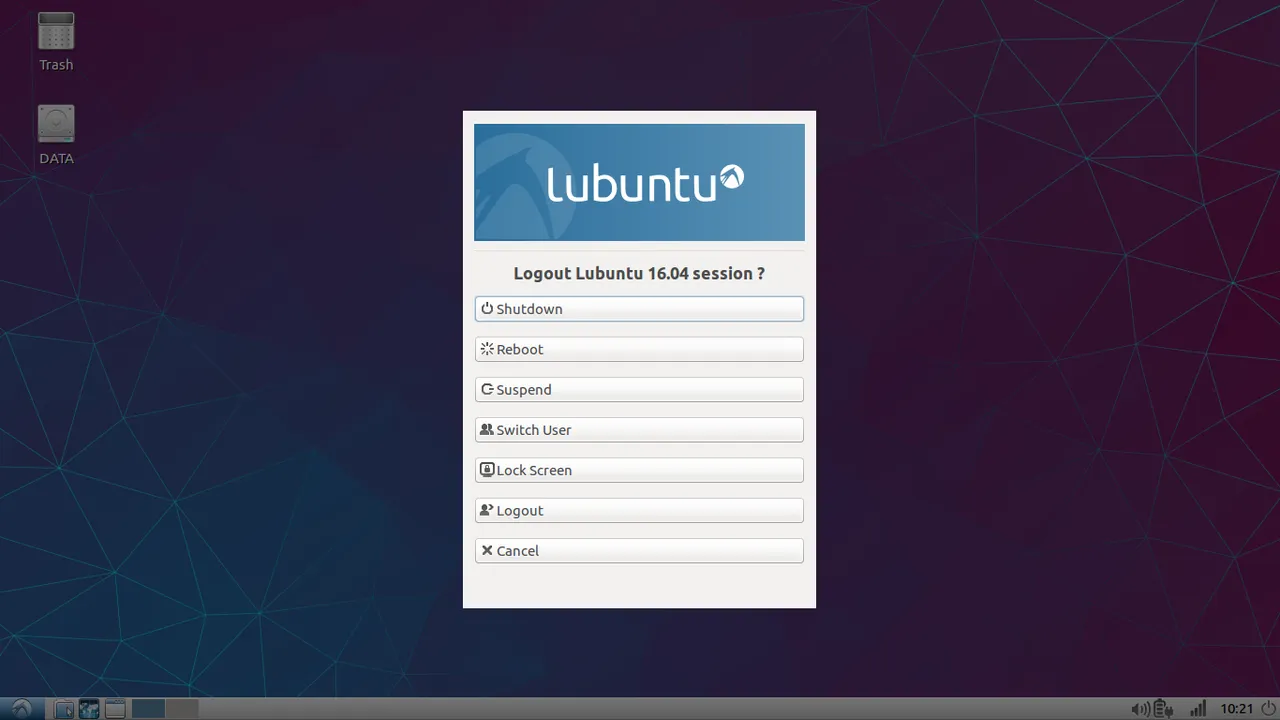Click the battery status tray icon

click(1164, 709)
